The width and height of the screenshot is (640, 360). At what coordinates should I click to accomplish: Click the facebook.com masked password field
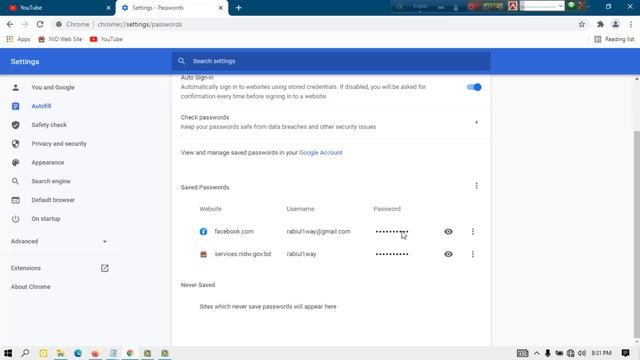(392, 231)
